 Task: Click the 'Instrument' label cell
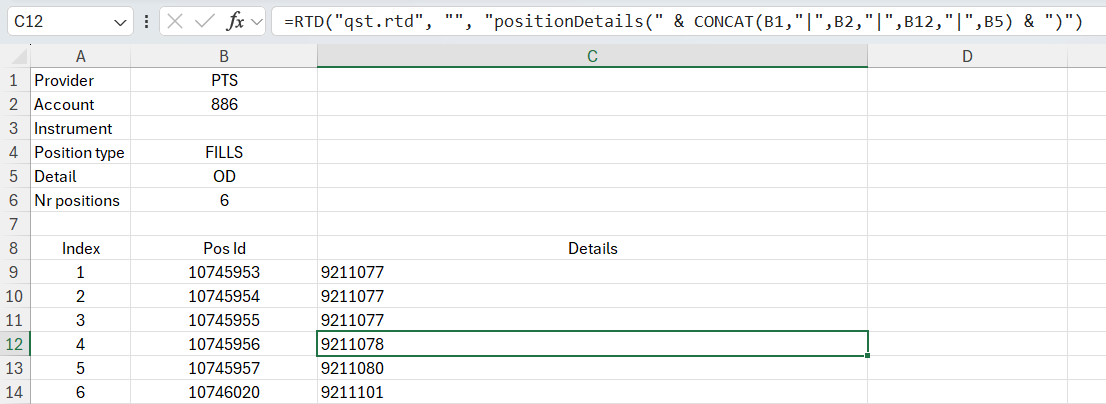pyautogui.click(x=80, y=128)
